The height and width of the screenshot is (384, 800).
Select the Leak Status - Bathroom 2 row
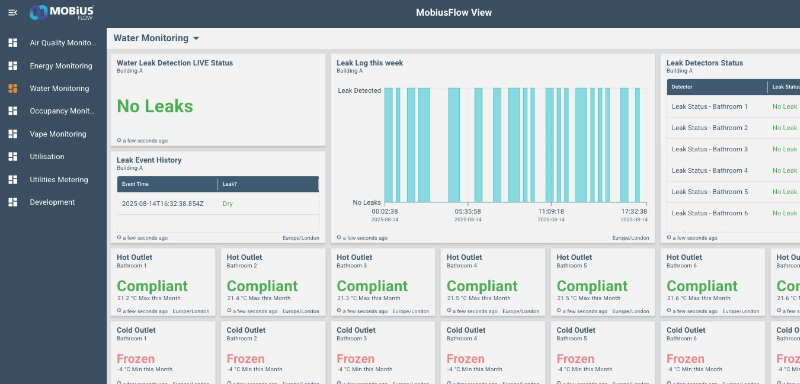733,127
